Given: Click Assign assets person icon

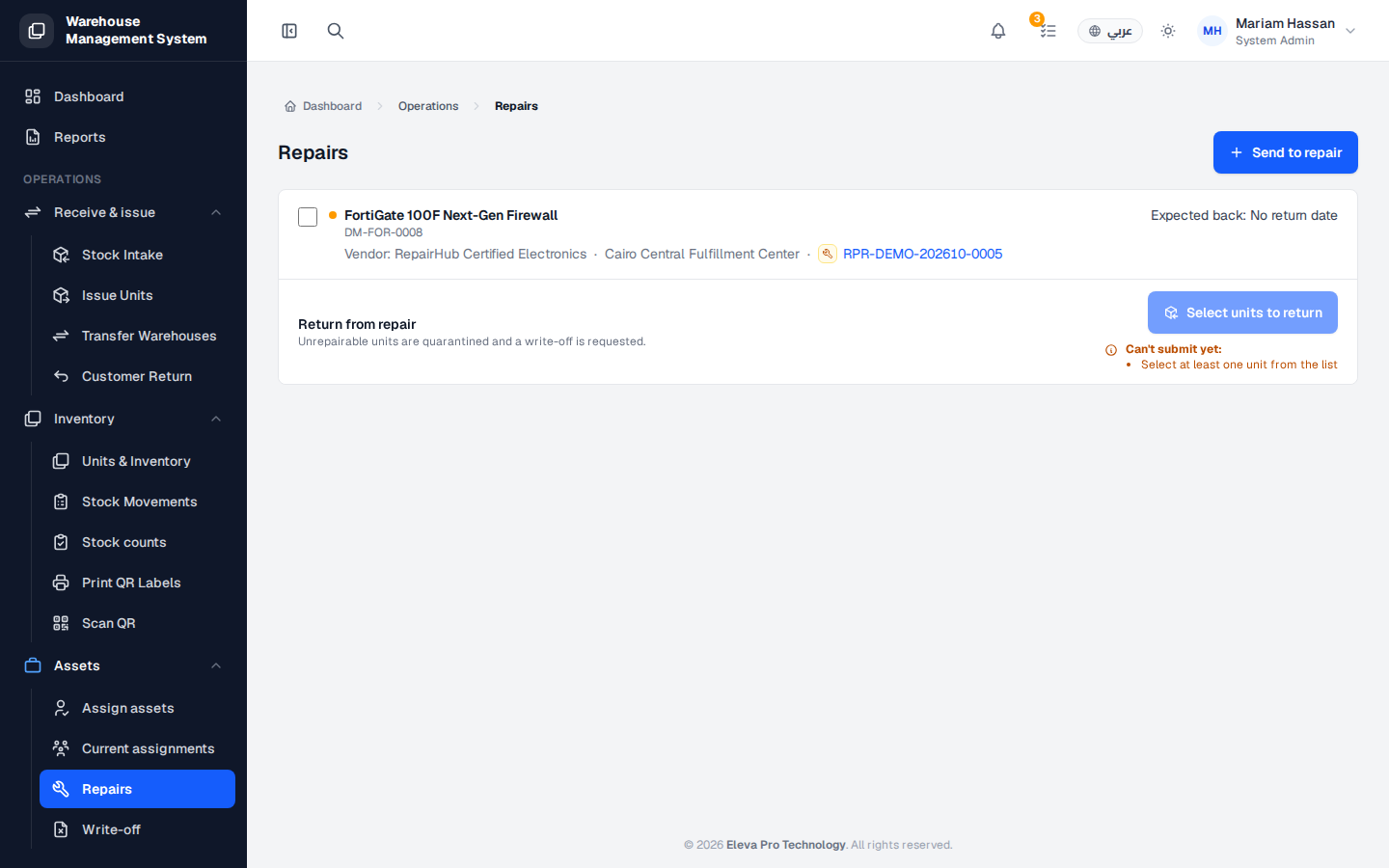Looking at the screenshot, I should (61, 708).
